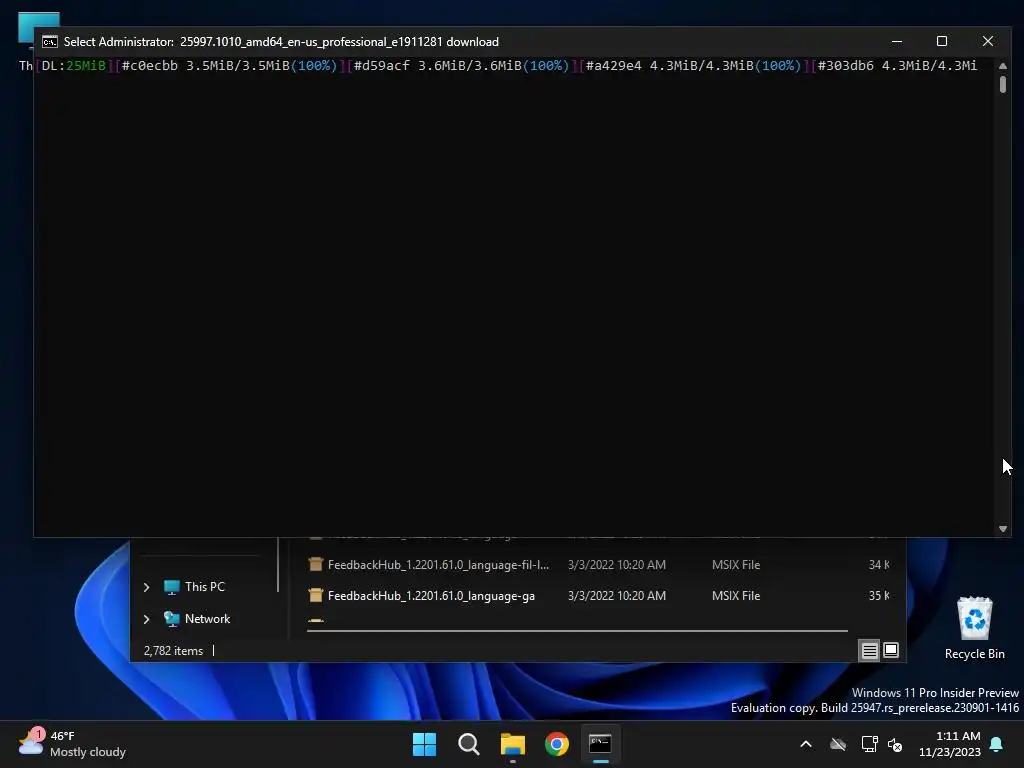Click 34 KB size of language-fil row
Screen dimensions: 1024x768
coord(879,565)
